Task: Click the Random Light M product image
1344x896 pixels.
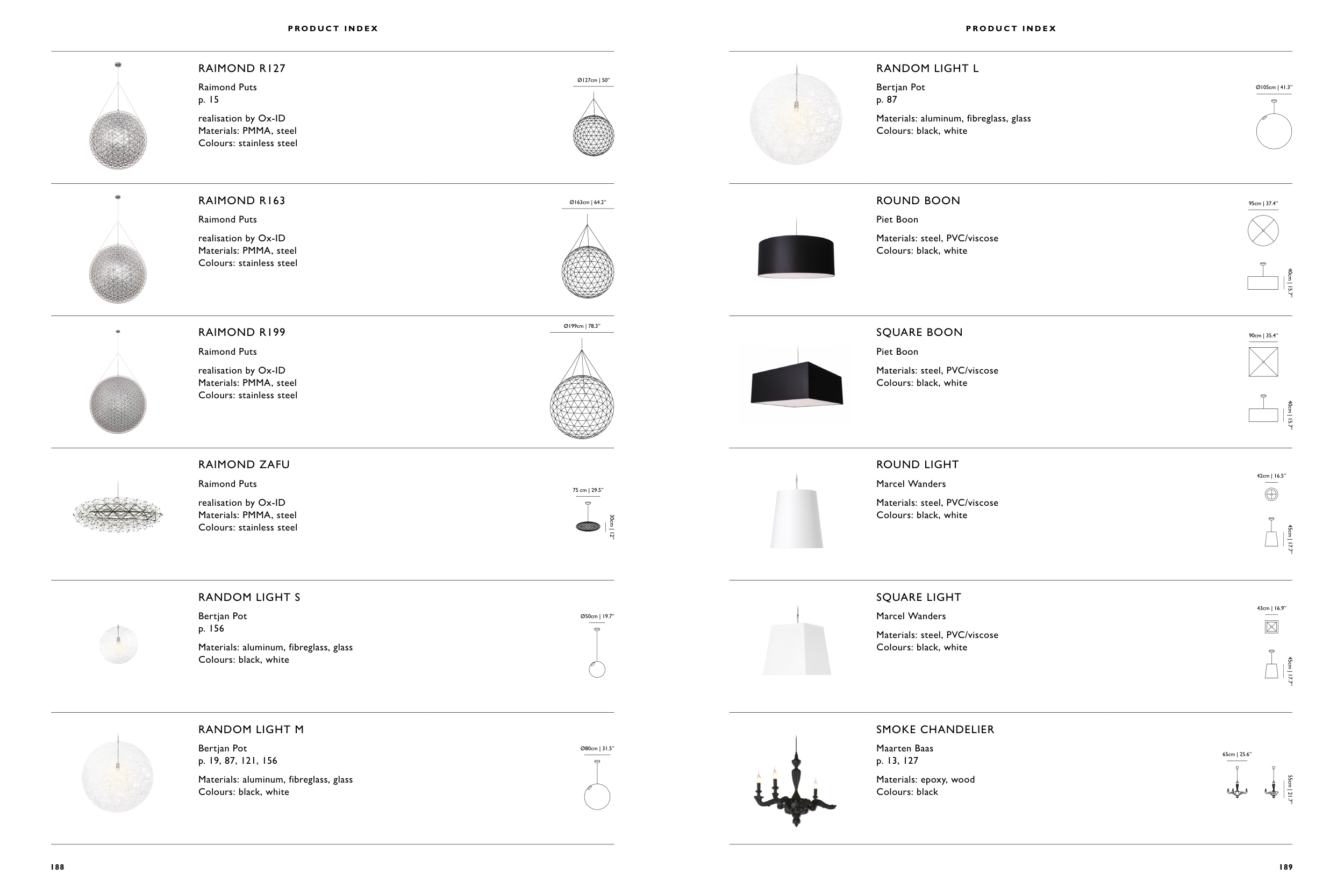Action: tap(118, 775)
